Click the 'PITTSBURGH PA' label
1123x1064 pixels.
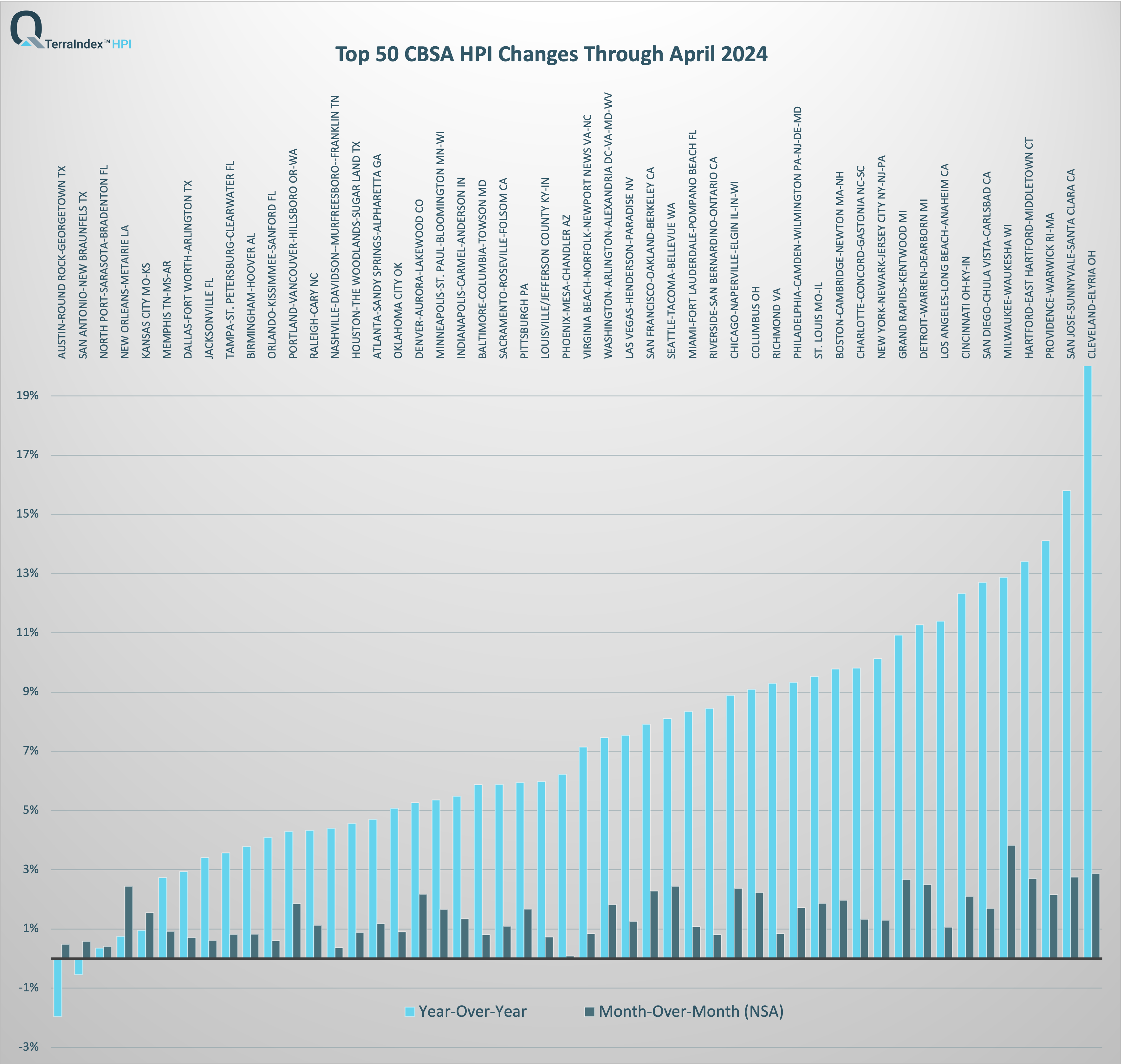pyautogui.click(x=524, y=321)
